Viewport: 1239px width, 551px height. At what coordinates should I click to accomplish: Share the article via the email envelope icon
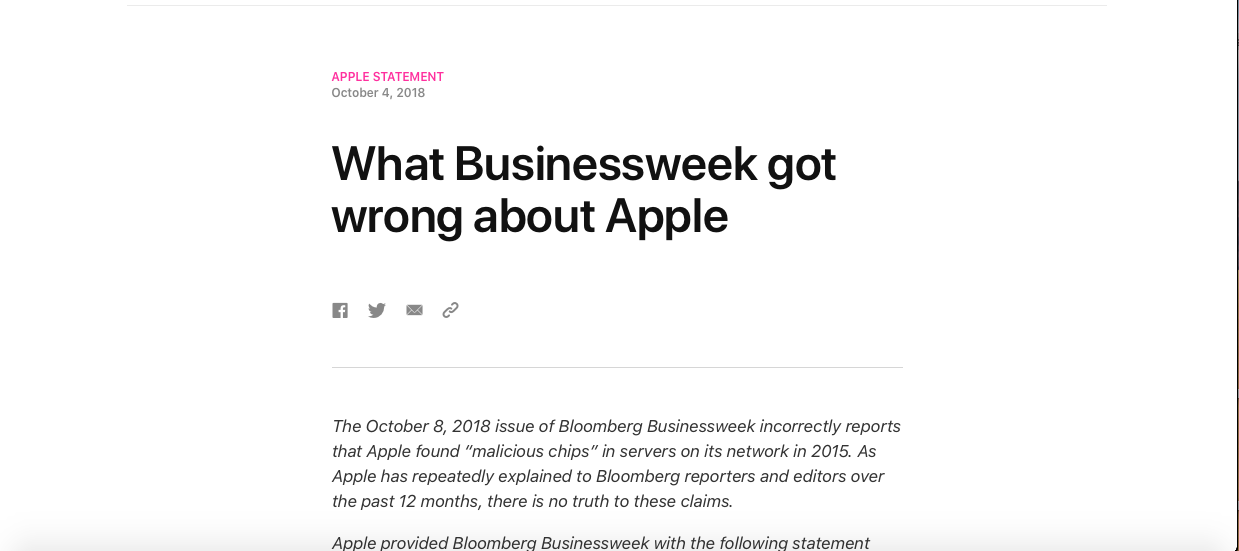(414, 310)
